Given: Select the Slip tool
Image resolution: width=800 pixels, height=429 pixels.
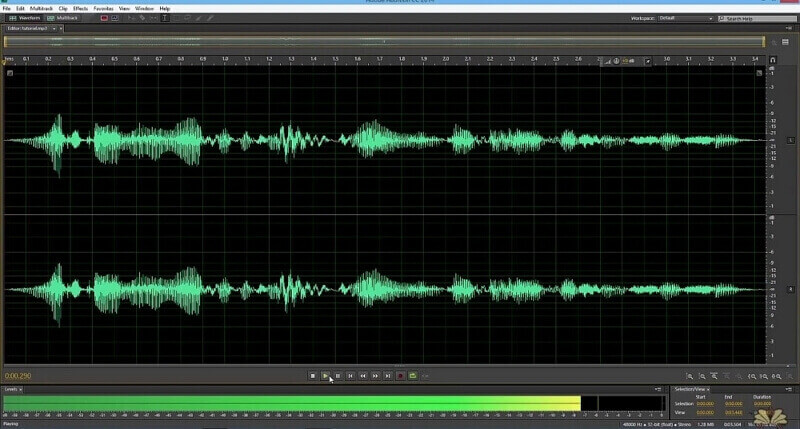Looking at the screenshot, I should click(x=154, y=18).
